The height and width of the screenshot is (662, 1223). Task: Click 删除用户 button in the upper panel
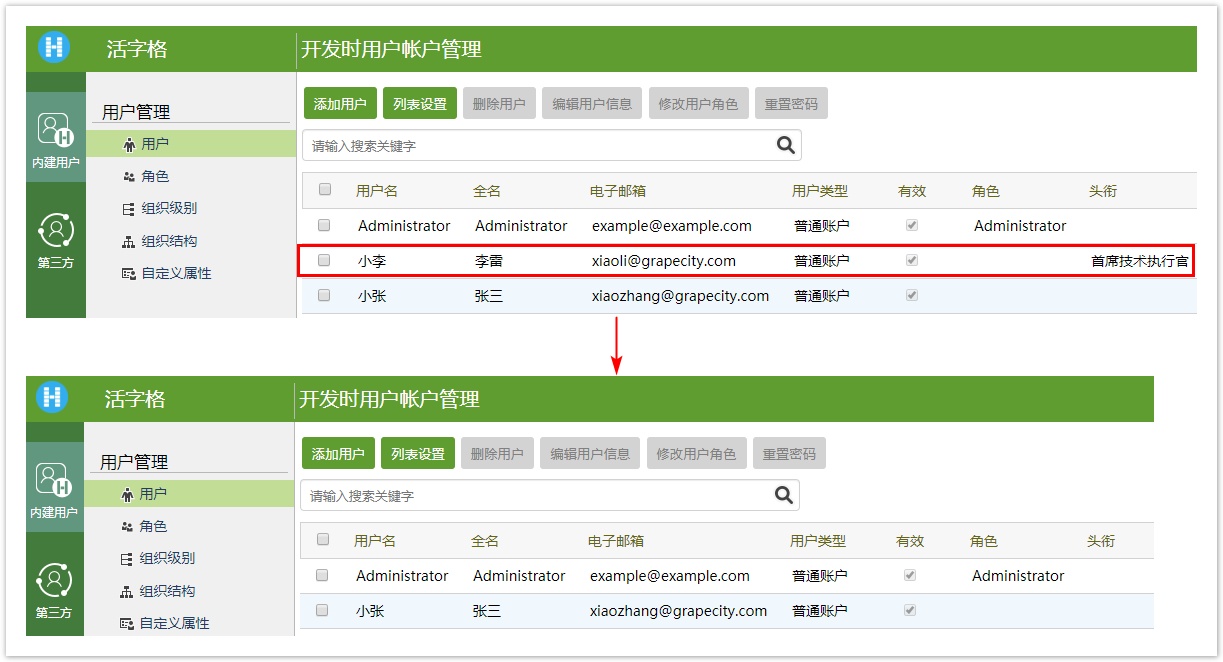498,103
